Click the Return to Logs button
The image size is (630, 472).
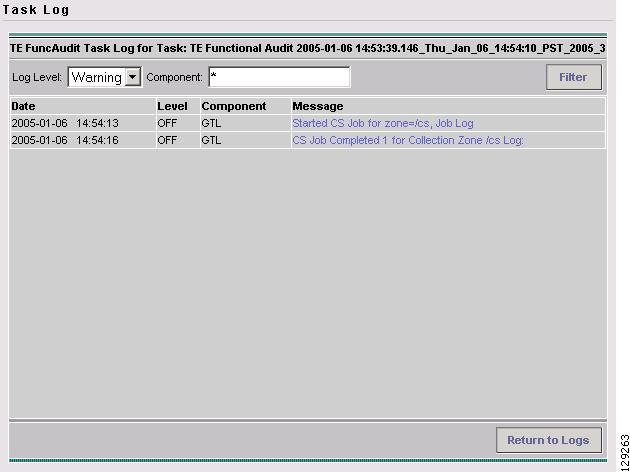pos(548,440)
